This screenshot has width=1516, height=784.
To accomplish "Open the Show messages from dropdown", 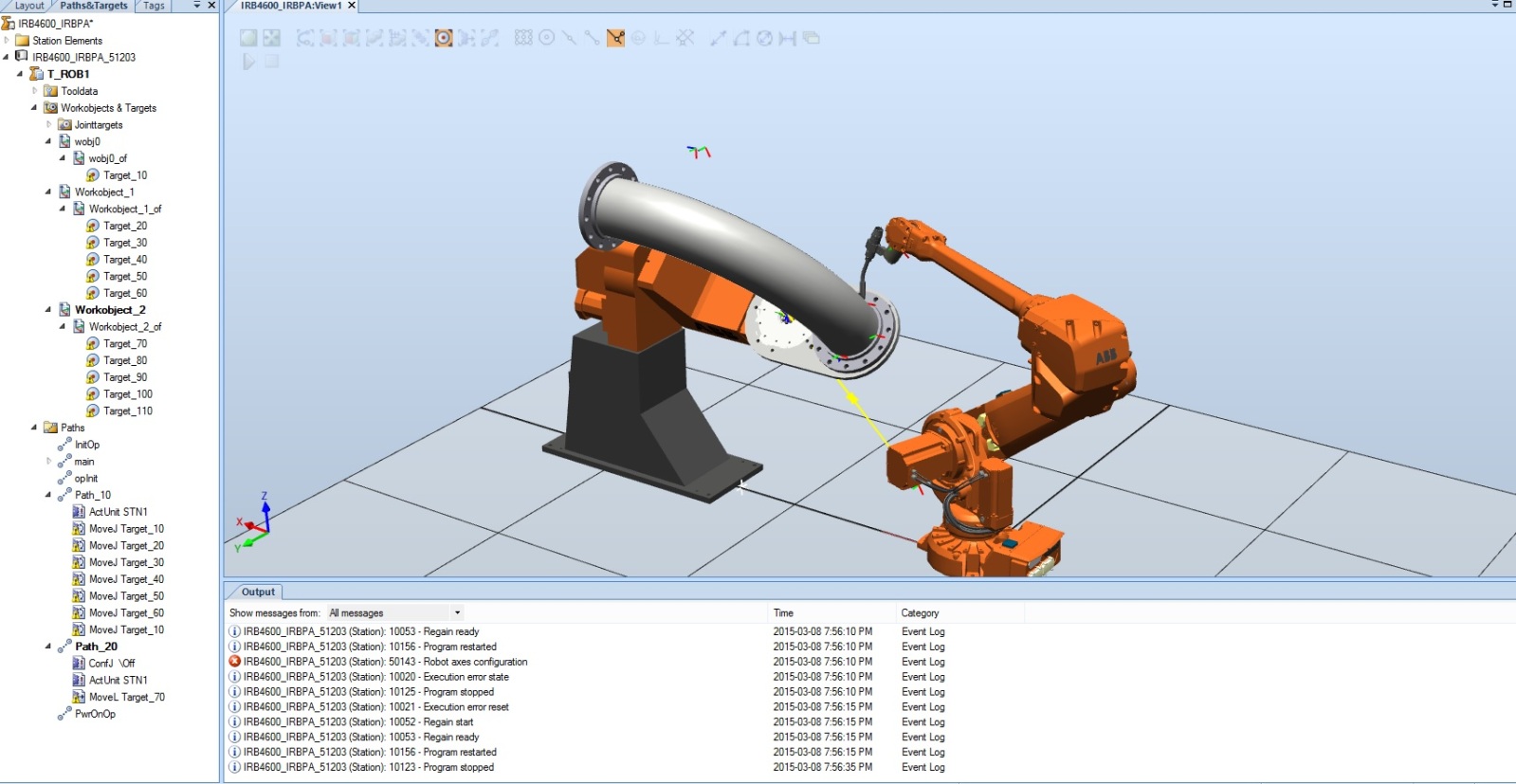I will (457, 613).
